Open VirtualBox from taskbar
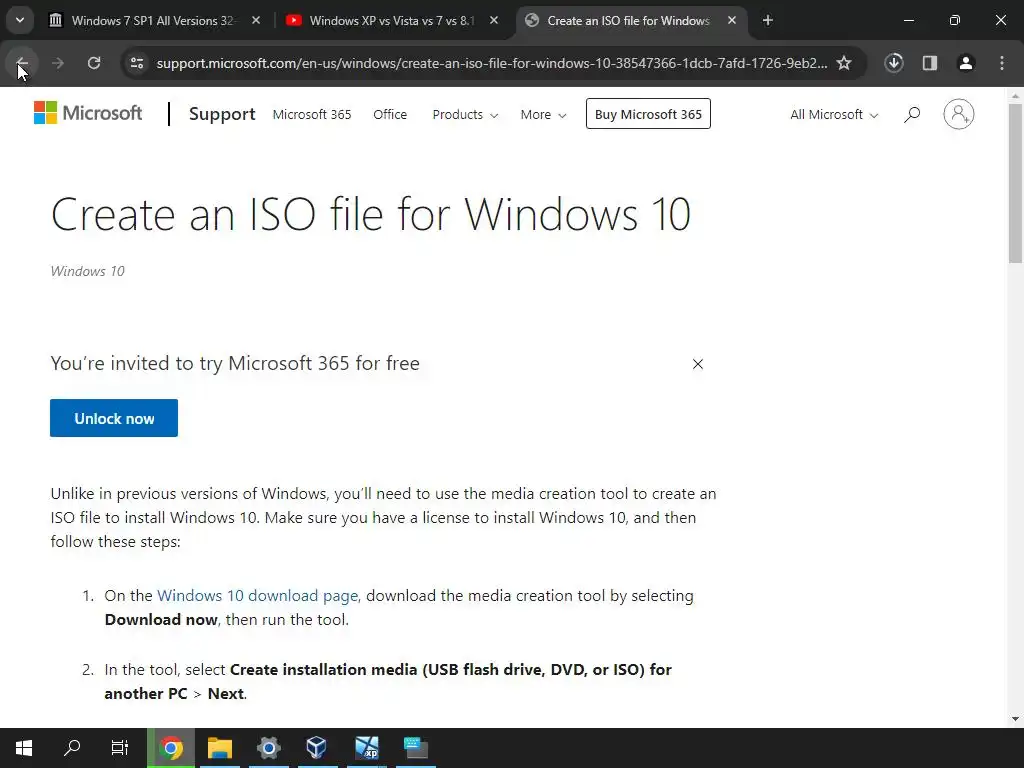This screenshot has height=768, width=1024. point(317,748)
